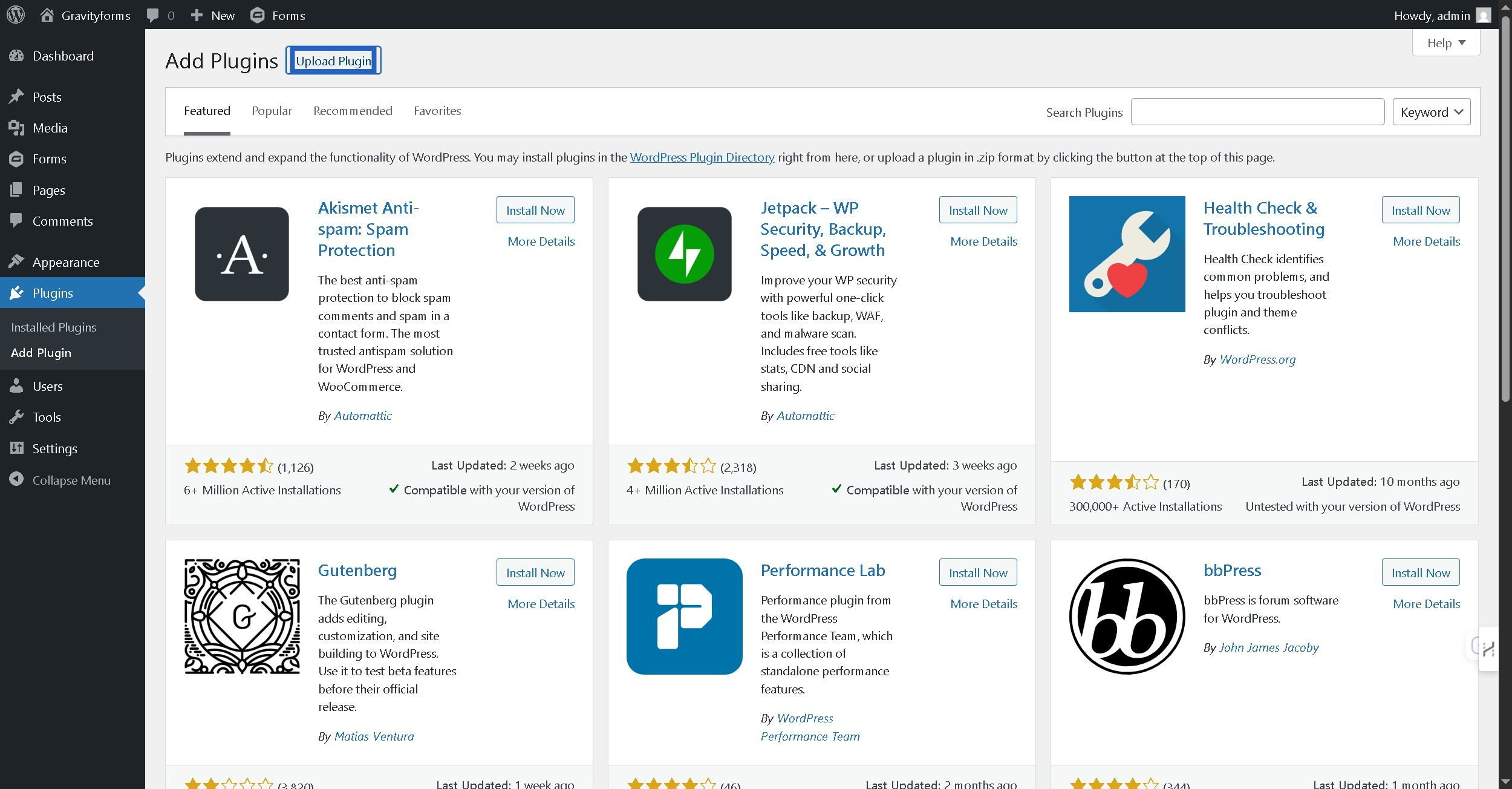Click the Health Check wrench-heart thumbnail
Image resolution: width=1512 pixels, height=789 pixels.
pyautogui.click(x=1127, y=254)
